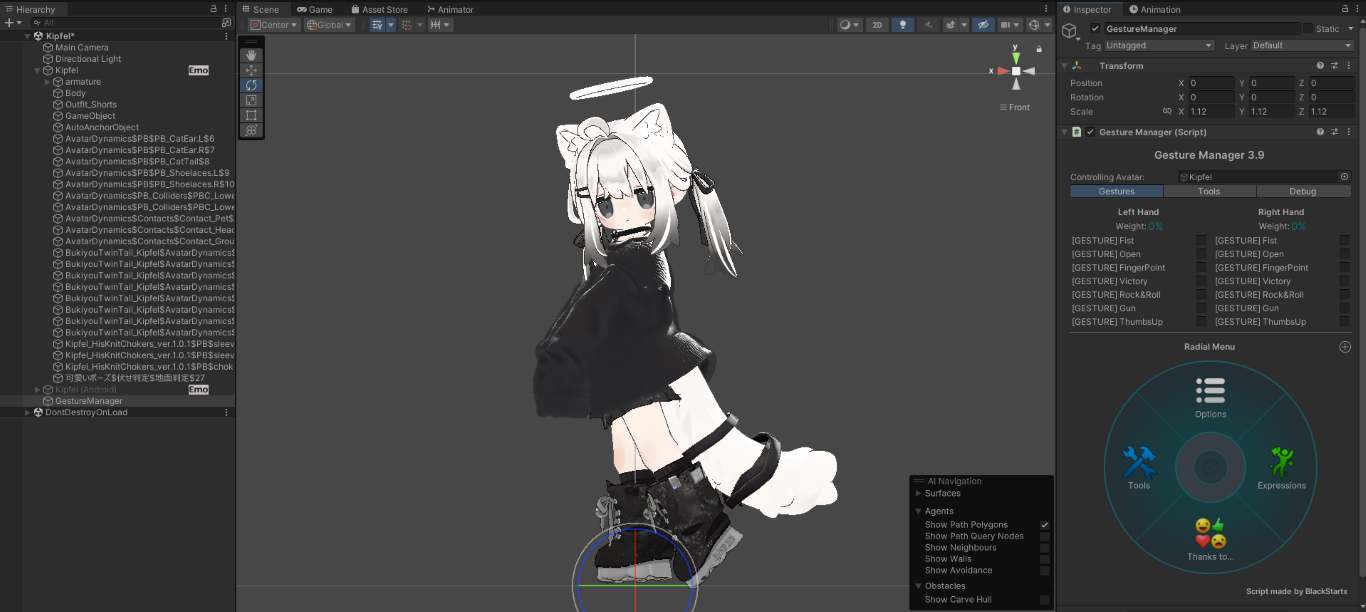Click Position X input field

[1210, 83]
